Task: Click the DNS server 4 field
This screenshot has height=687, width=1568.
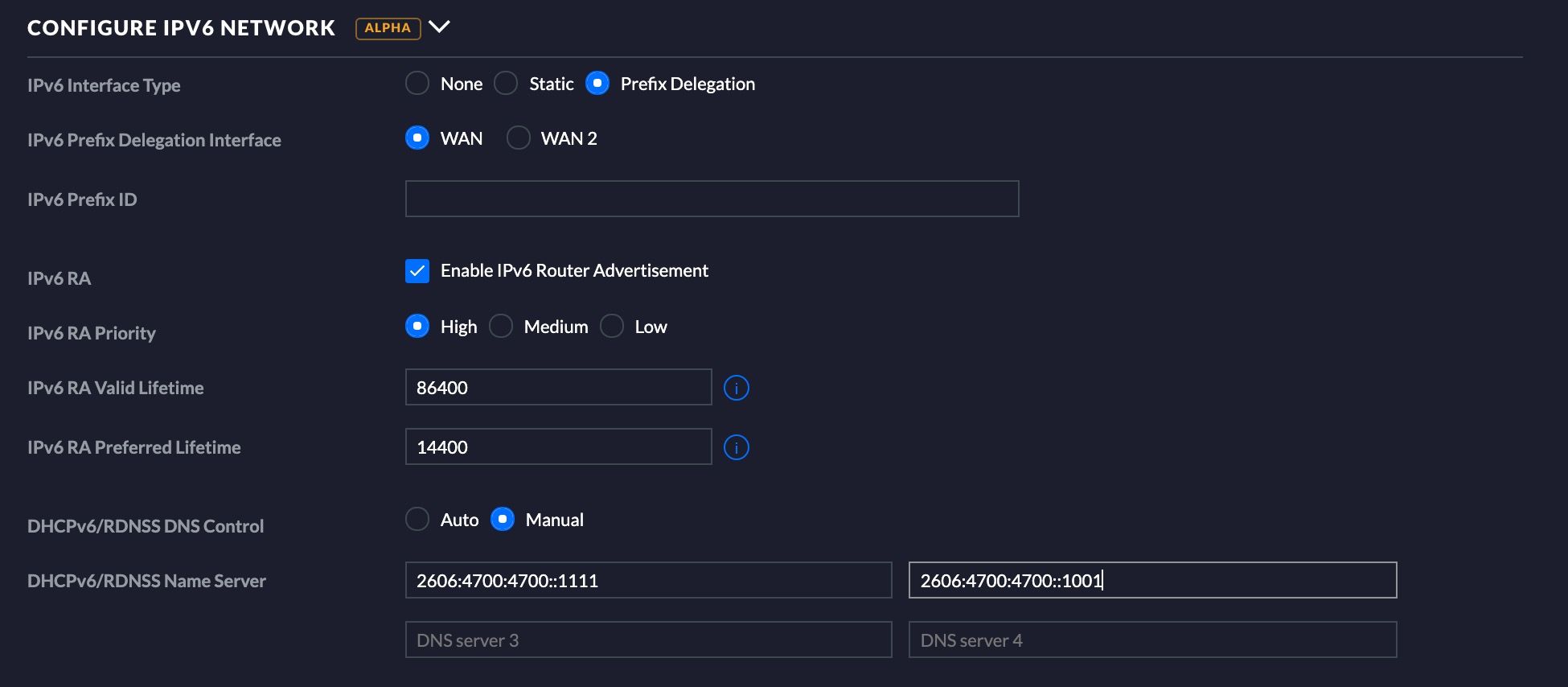Action: tap(1152, 640)
